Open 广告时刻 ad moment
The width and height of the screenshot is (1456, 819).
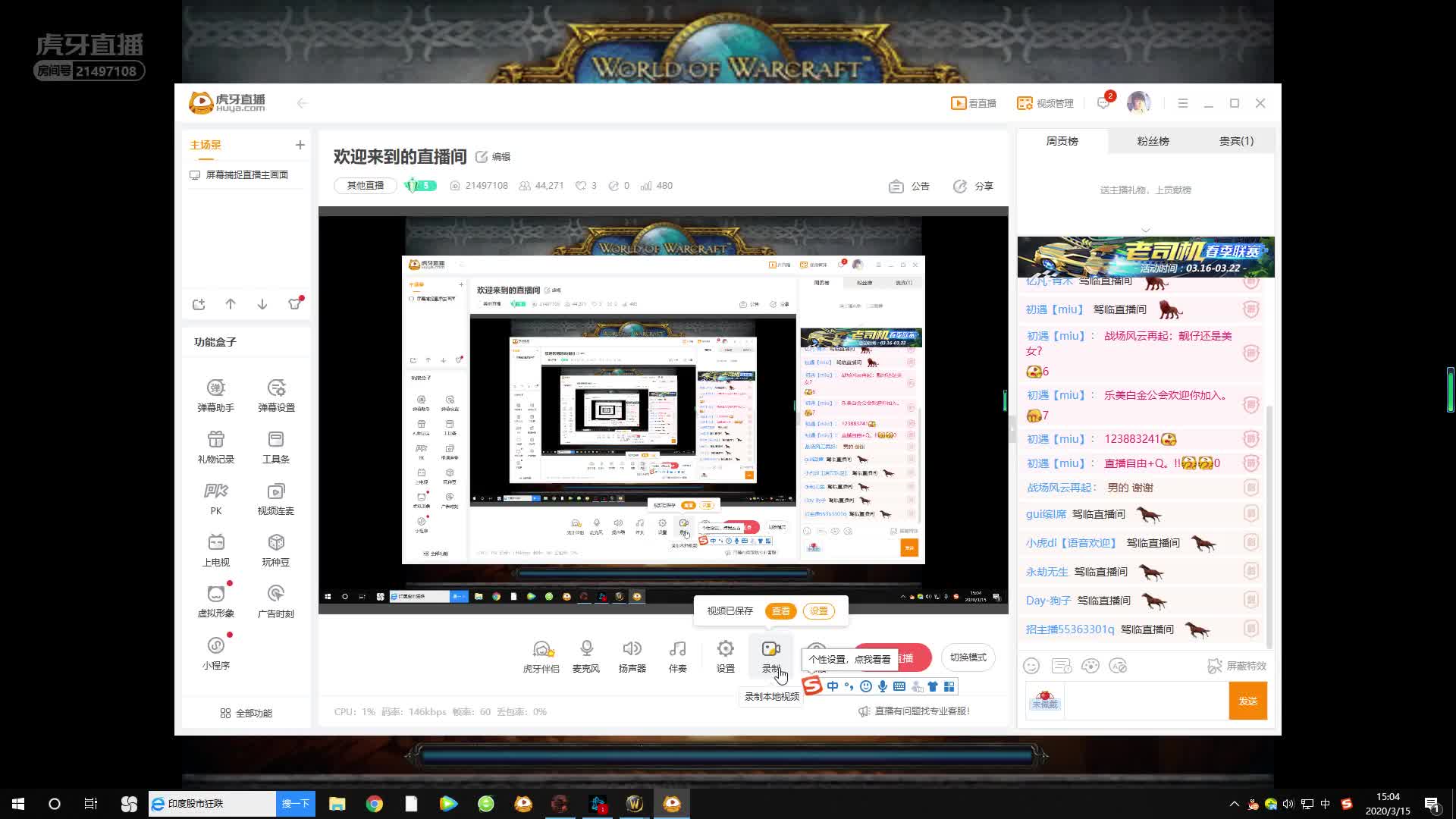pos(276,601)
